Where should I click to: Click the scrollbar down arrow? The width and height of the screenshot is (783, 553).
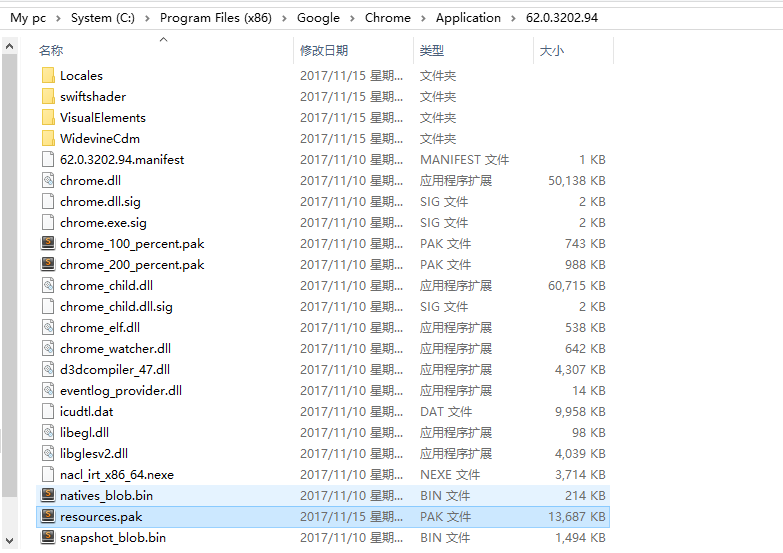pos(9,541)
